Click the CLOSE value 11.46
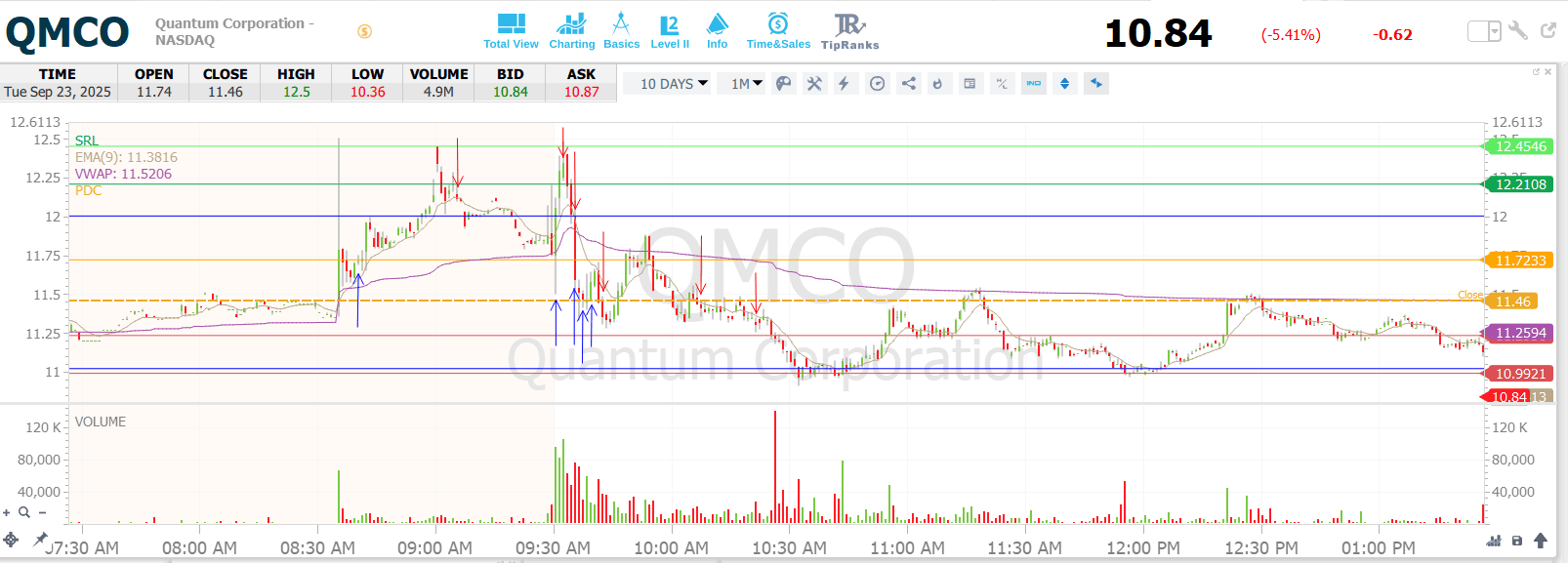1568x563 pixels. [225, 92]
